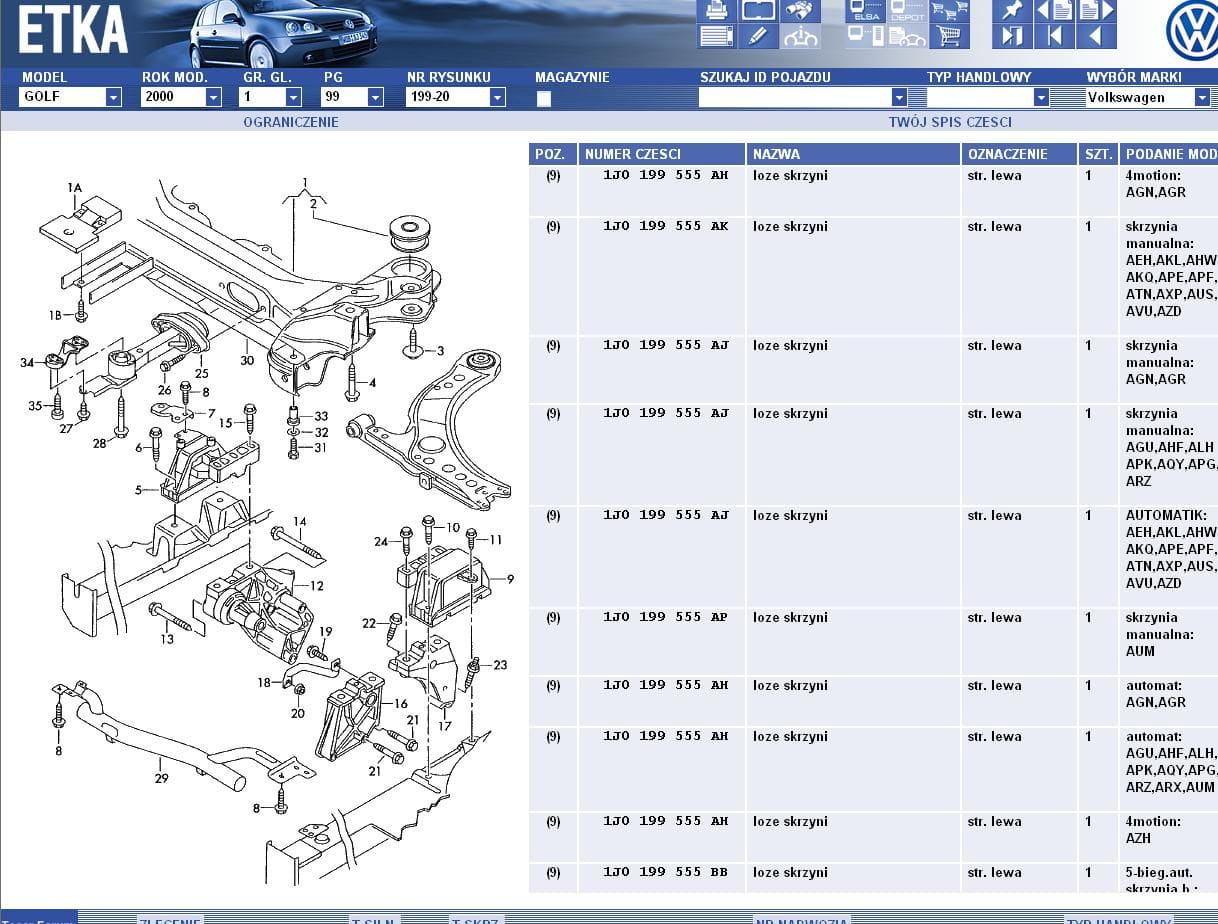Go to previous page document icon
This screenshot has height=924, width=1218.
click(x=1054, y=11)
